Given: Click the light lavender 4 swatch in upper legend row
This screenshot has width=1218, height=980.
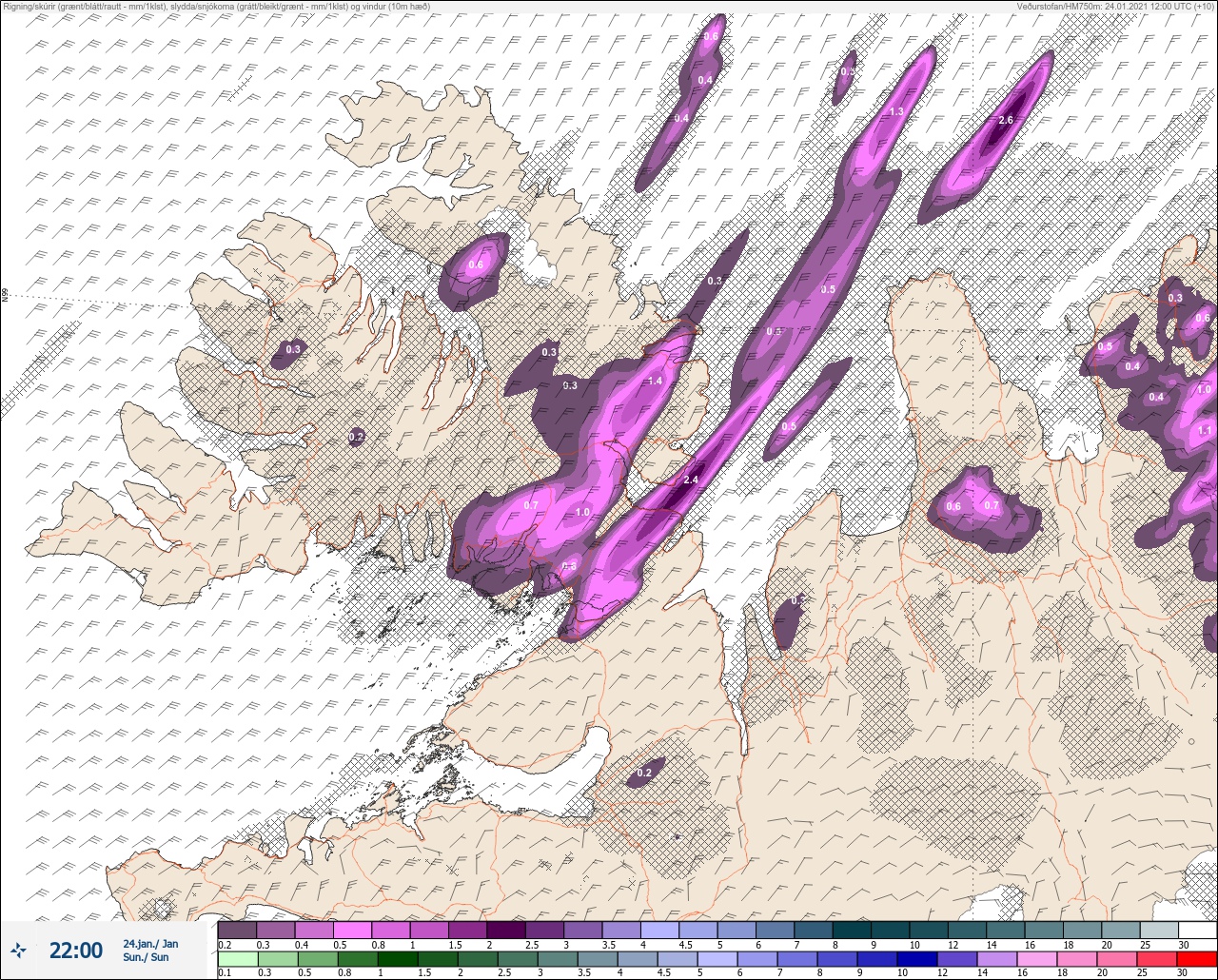Looking at the screenshot, I should pyautogui.click(x=659, y=930).
